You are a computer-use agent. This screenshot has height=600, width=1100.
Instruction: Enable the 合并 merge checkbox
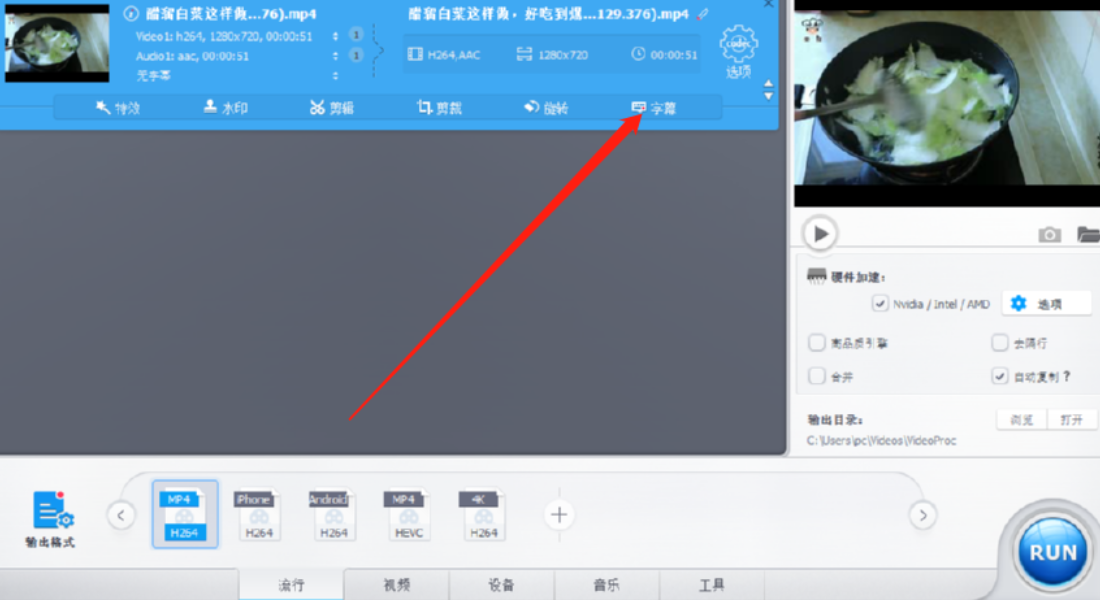pos(817,376)
